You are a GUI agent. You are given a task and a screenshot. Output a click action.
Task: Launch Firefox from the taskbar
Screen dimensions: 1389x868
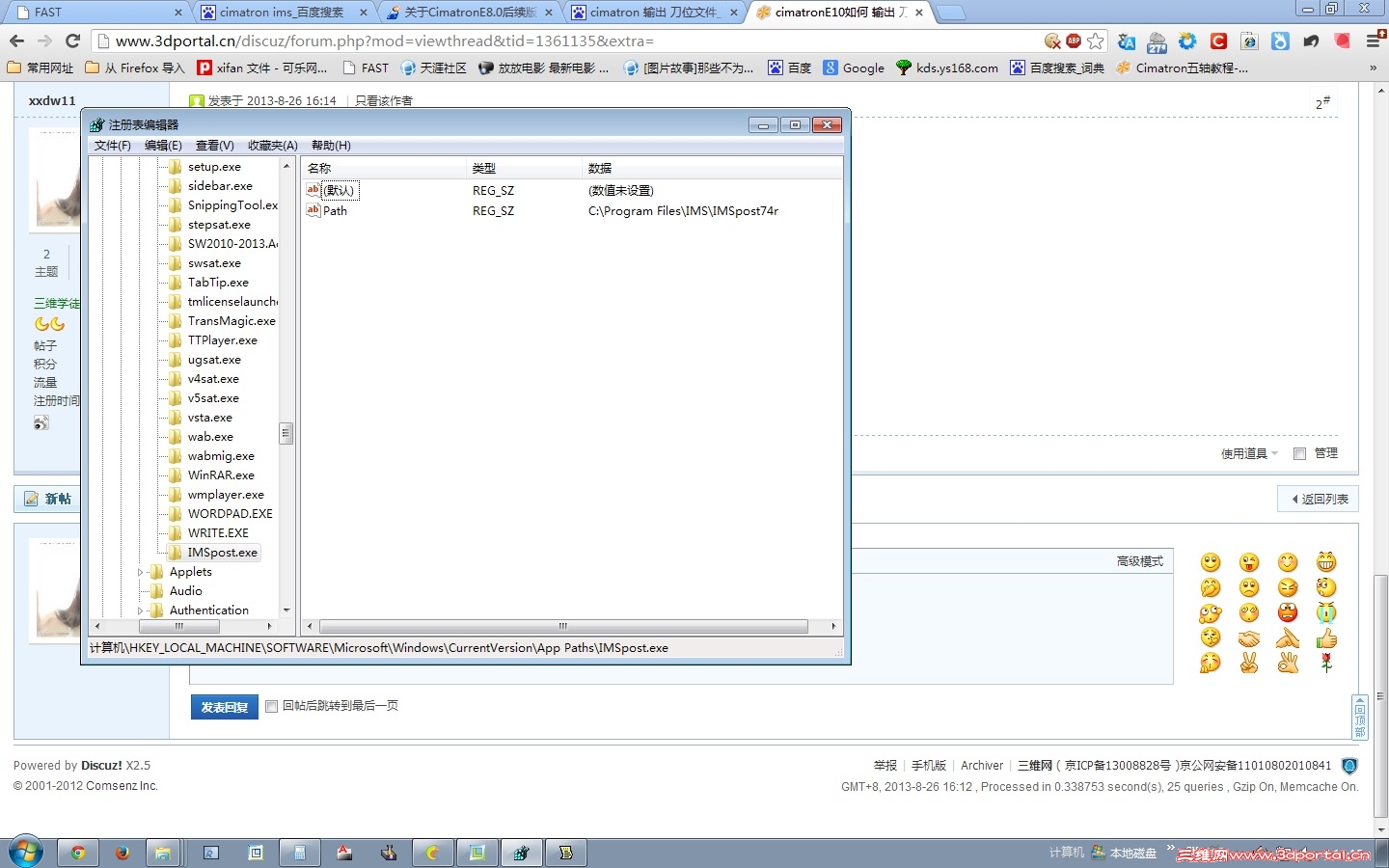pyautogui.click(x=123, y=853)
